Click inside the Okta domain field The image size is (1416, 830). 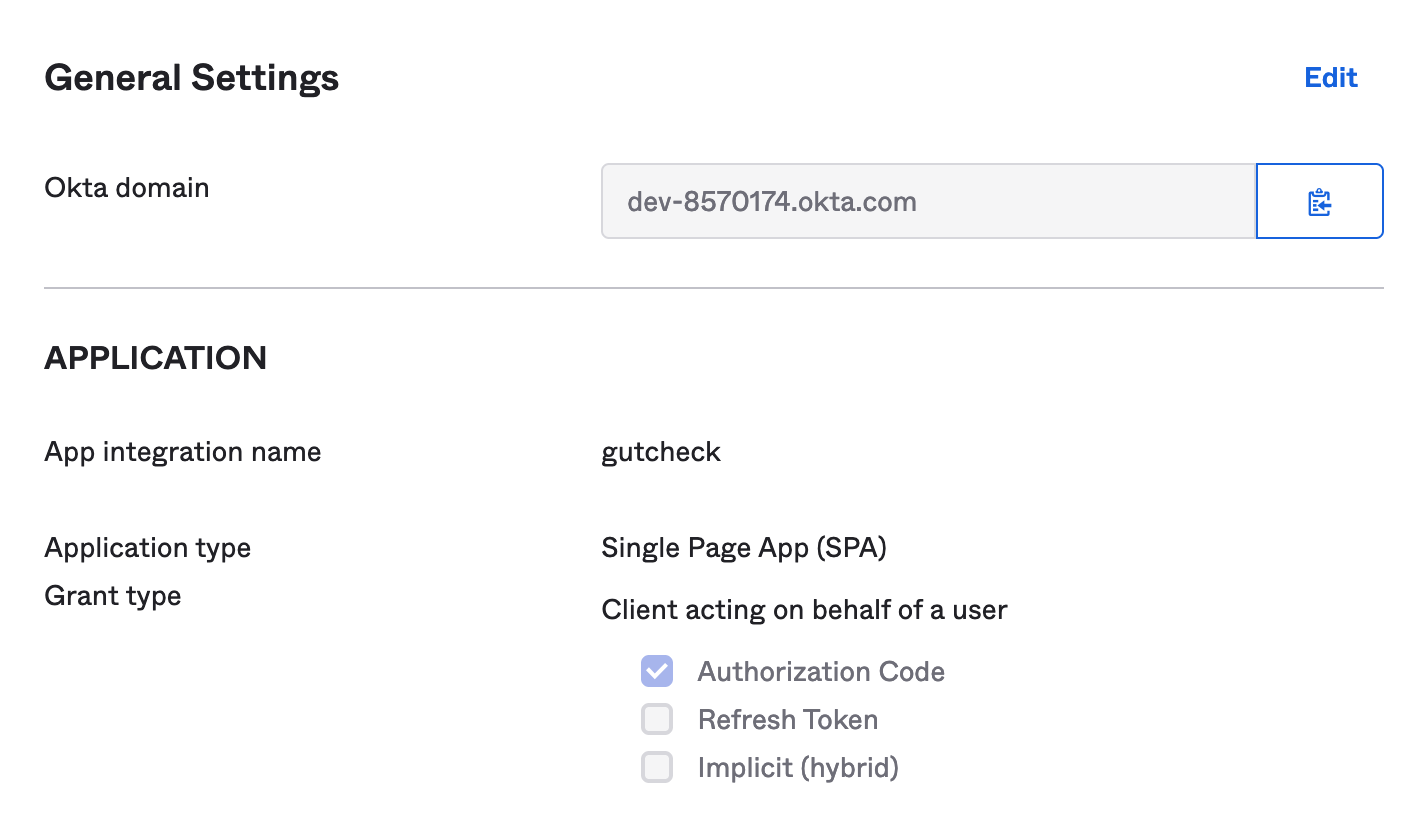click(1080, 202)
